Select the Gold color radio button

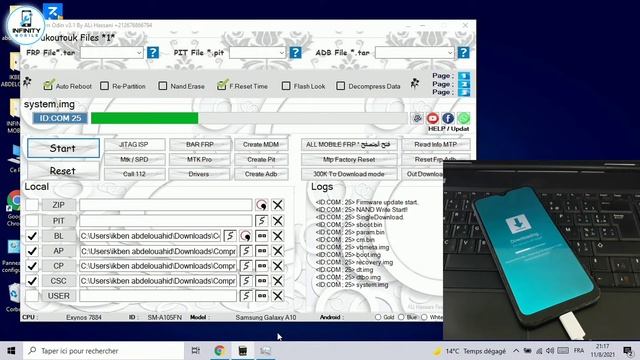click(x=378, y=317)
